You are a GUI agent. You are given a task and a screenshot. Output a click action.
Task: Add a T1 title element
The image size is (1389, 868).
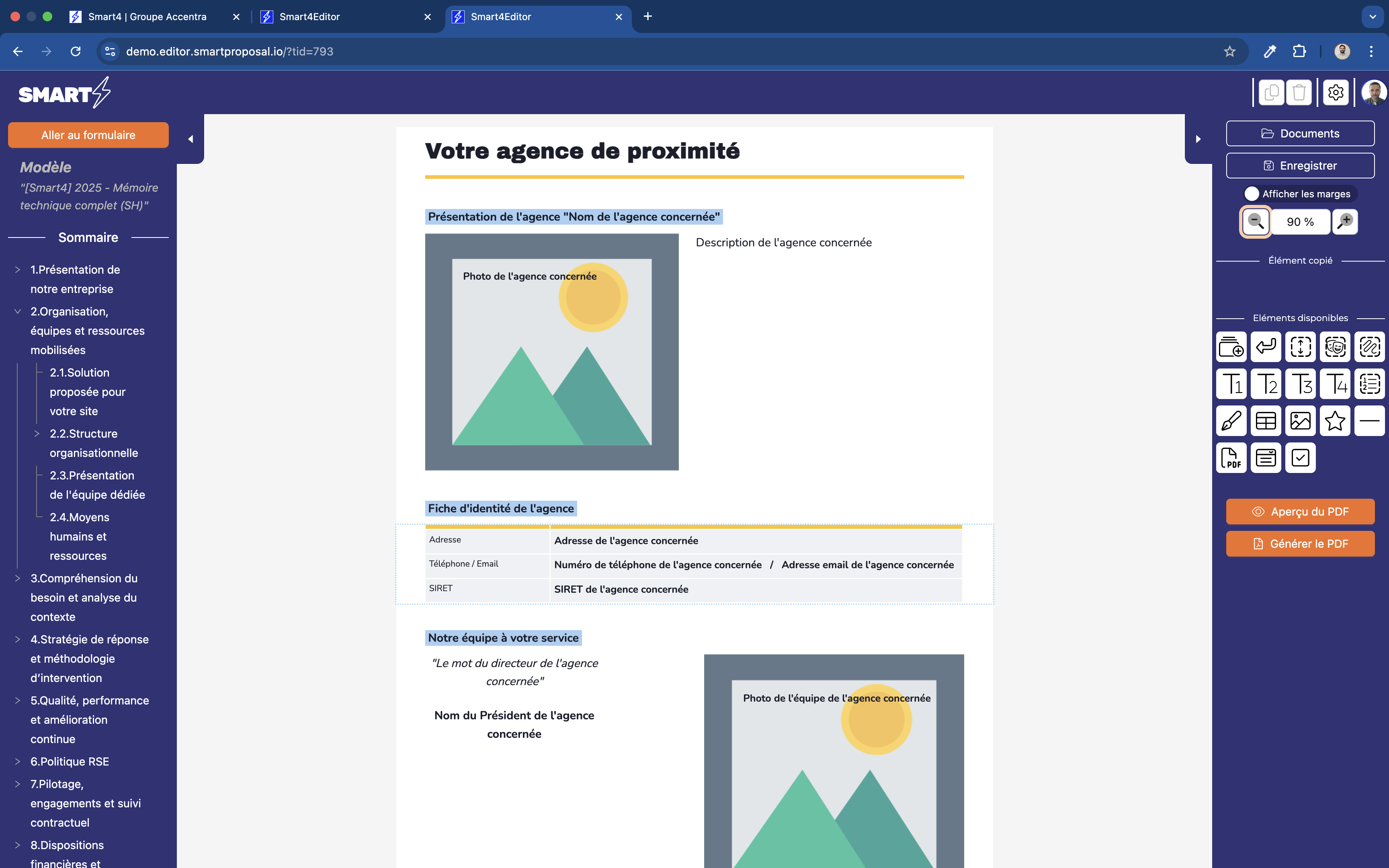[1231, 384]
